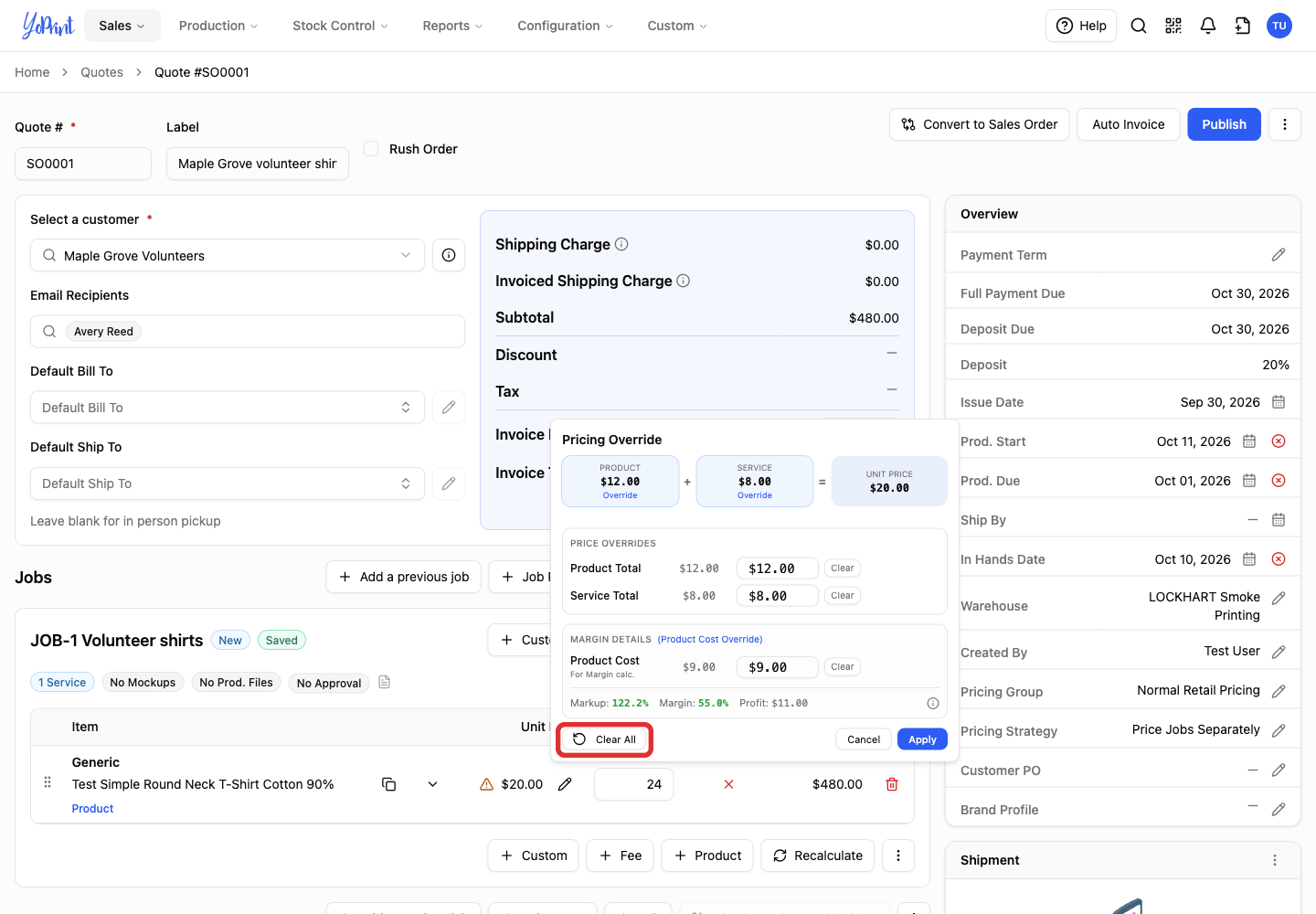This screenshot has height=914, width=1316.
Task: Open the notifications bell
Action: pos(1208,26)
